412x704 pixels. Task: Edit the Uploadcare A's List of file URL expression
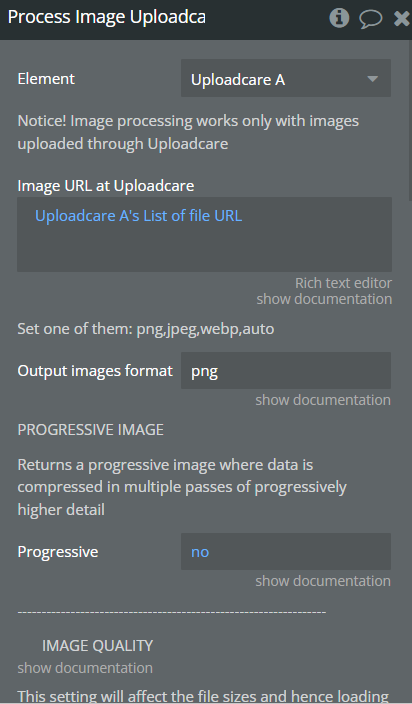[x=138, y=216]
